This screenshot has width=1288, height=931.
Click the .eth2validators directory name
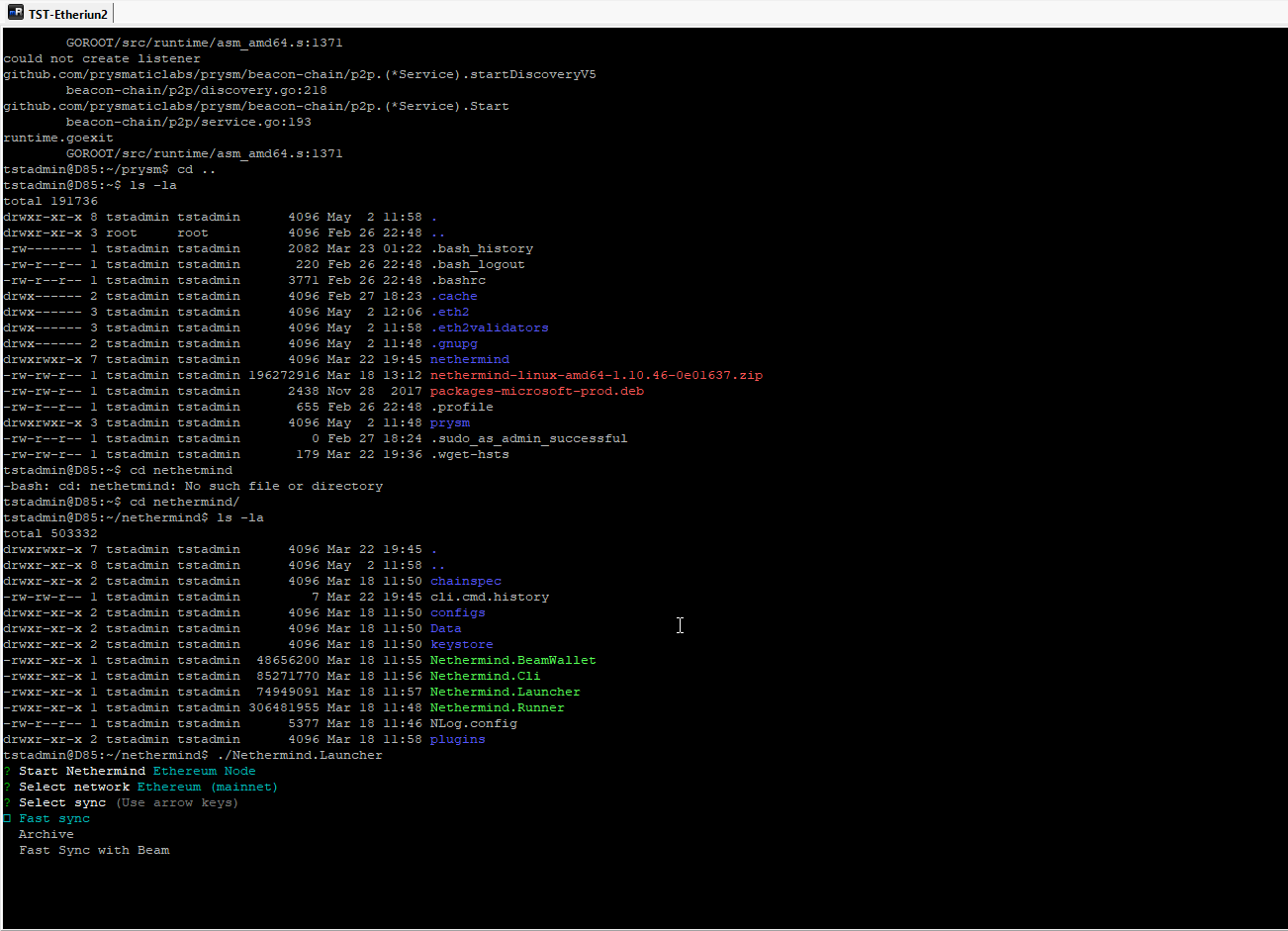point(489,327)
